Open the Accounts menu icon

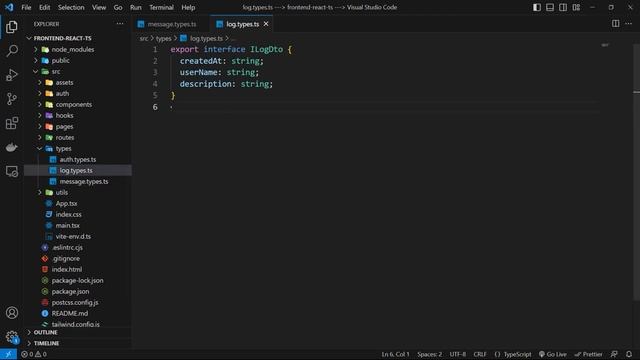12,313
